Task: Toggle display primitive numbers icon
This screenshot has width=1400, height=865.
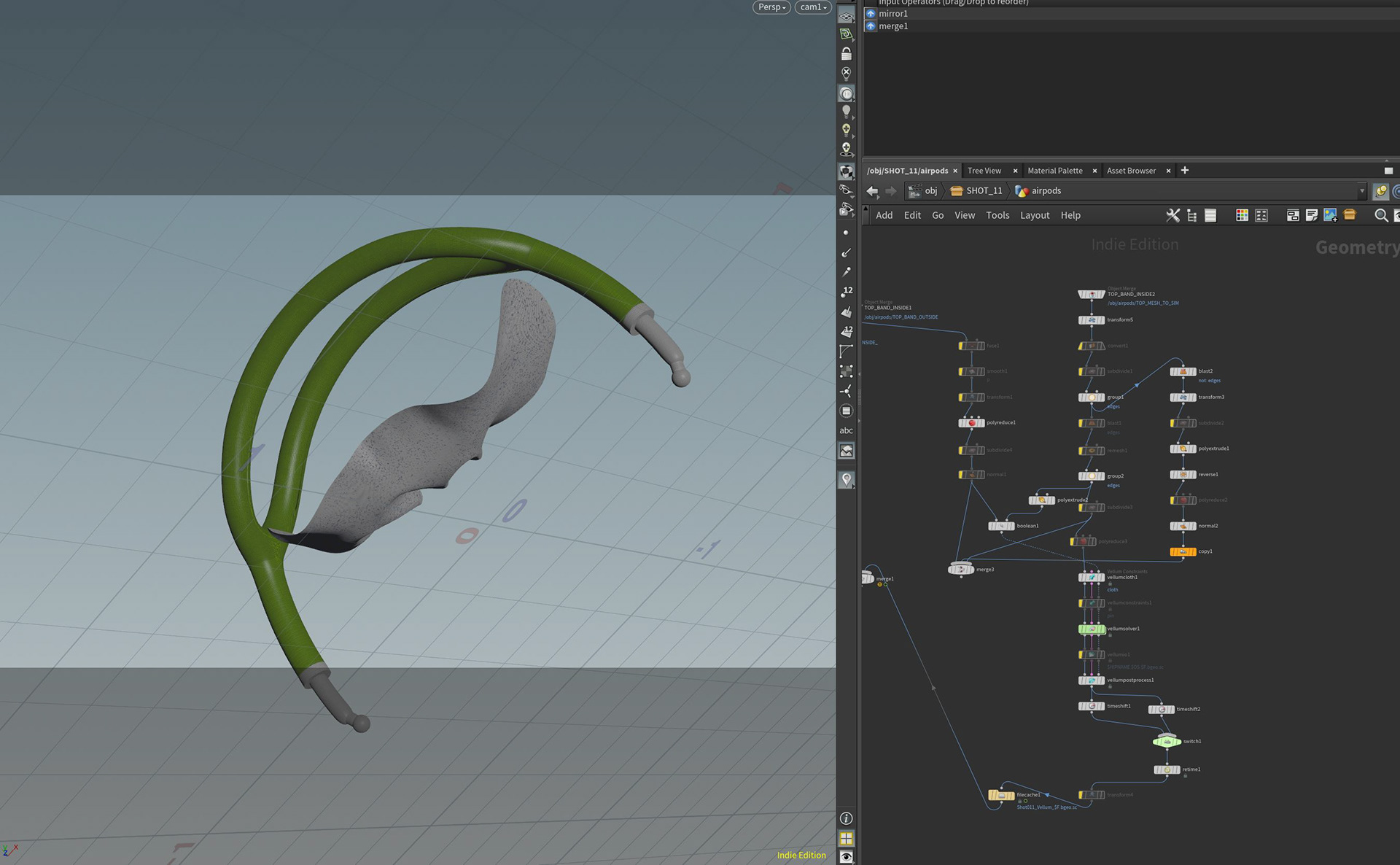Action: pyautogui.click(x=846, y=331)
